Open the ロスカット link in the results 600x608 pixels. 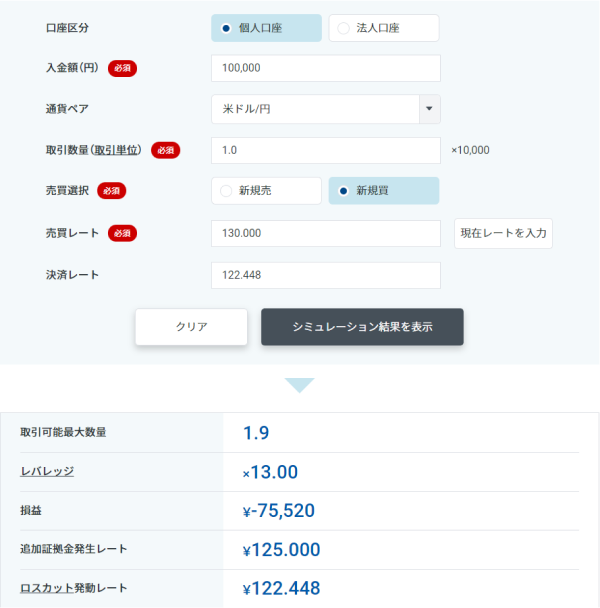(47, 588)
